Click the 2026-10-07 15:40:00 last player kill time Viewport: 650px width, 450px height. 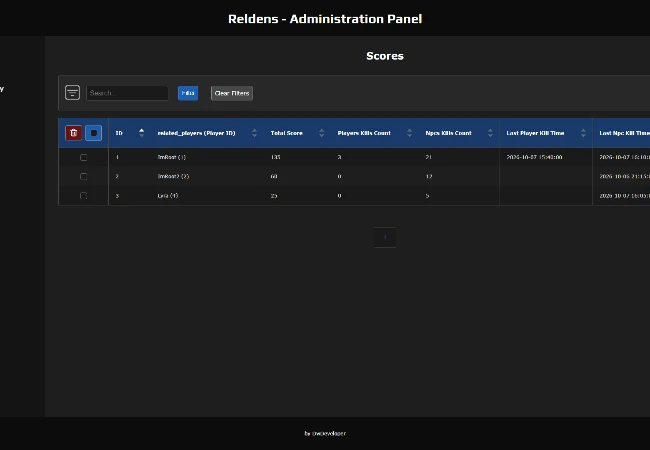tap(534, 157)
